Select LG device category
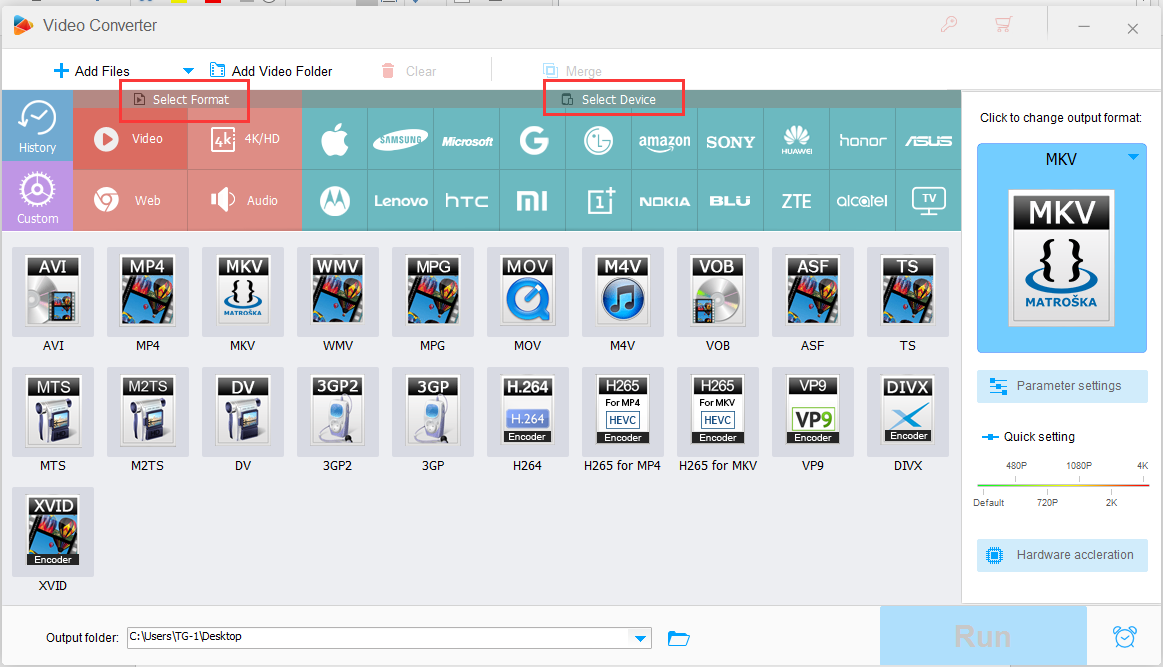The height and width of the screenshot is (667, 1163). coord(599,139)
